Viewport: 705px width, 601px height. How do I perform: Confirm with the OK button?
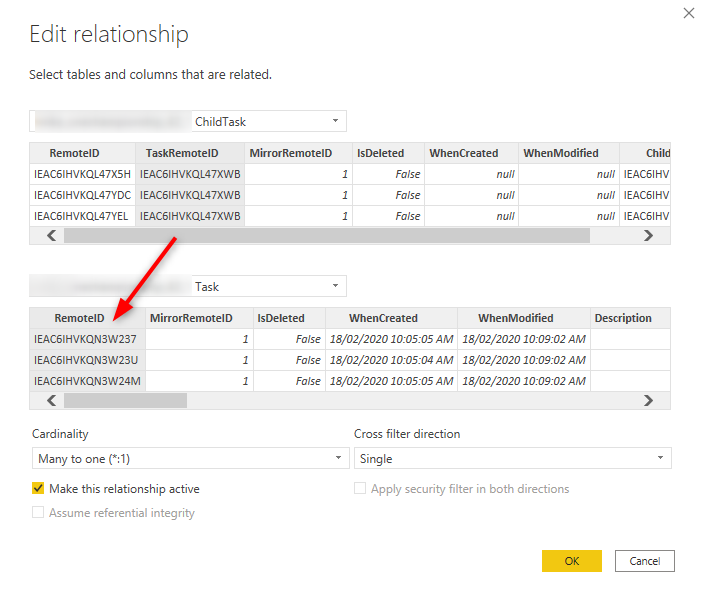tap(571, 561)
